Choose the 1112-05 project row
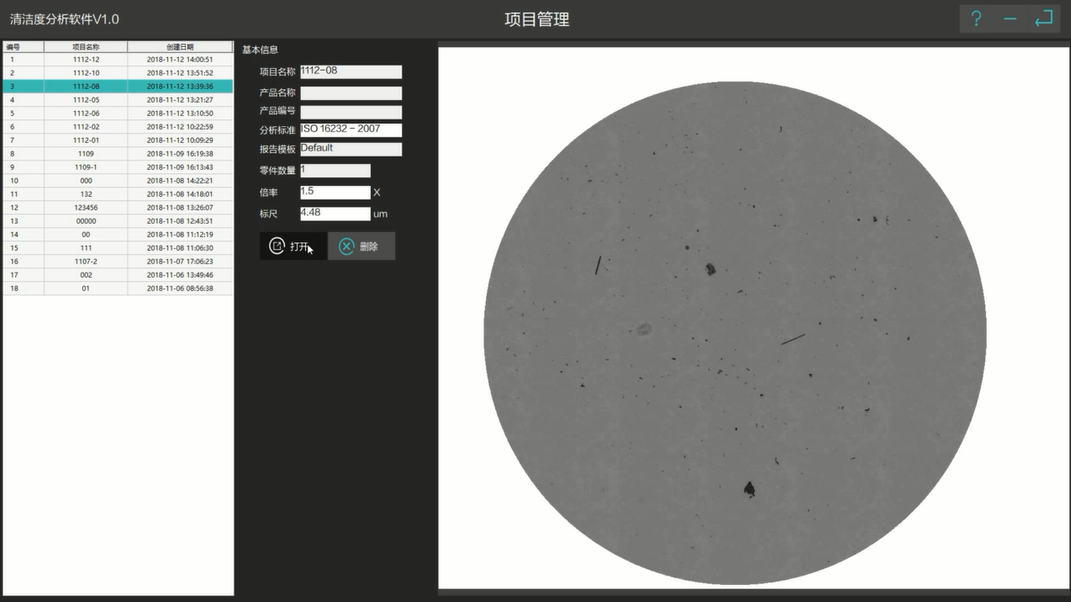1071x602 pixels. [x=86, y=100]
